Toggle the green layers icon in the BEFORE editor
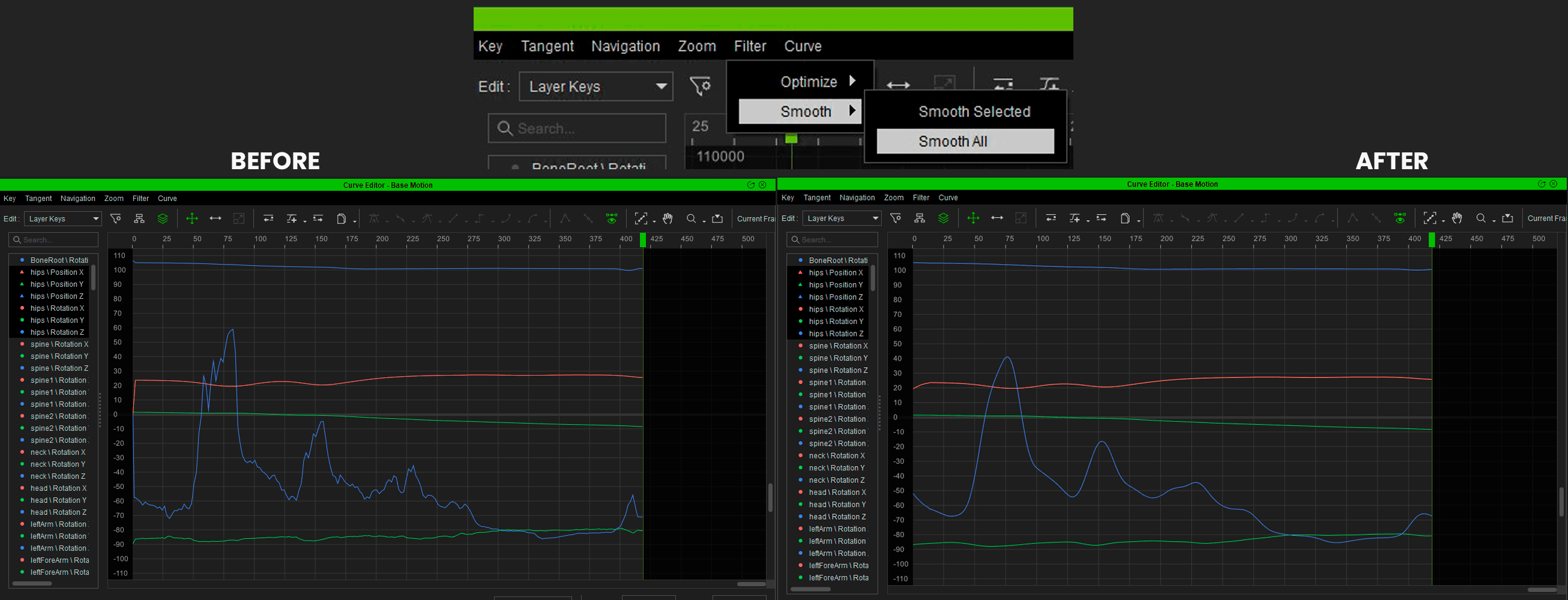 coord(163,218)
